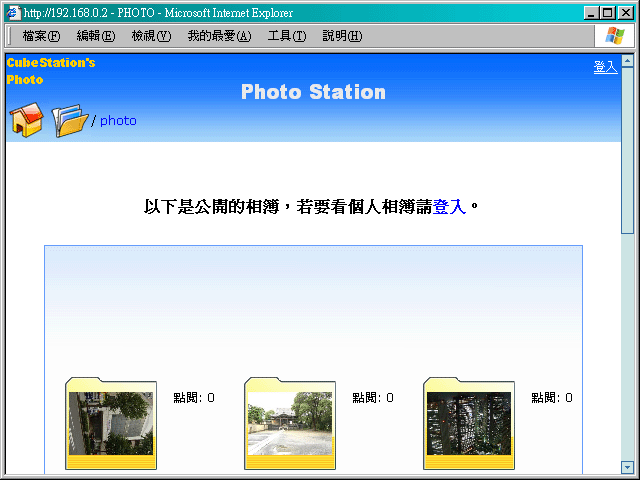Image resolution: width=640 pixels, height=480 pixels.
Task: Open the 我的最愛(A) menu
Action: tap(219, 36)
